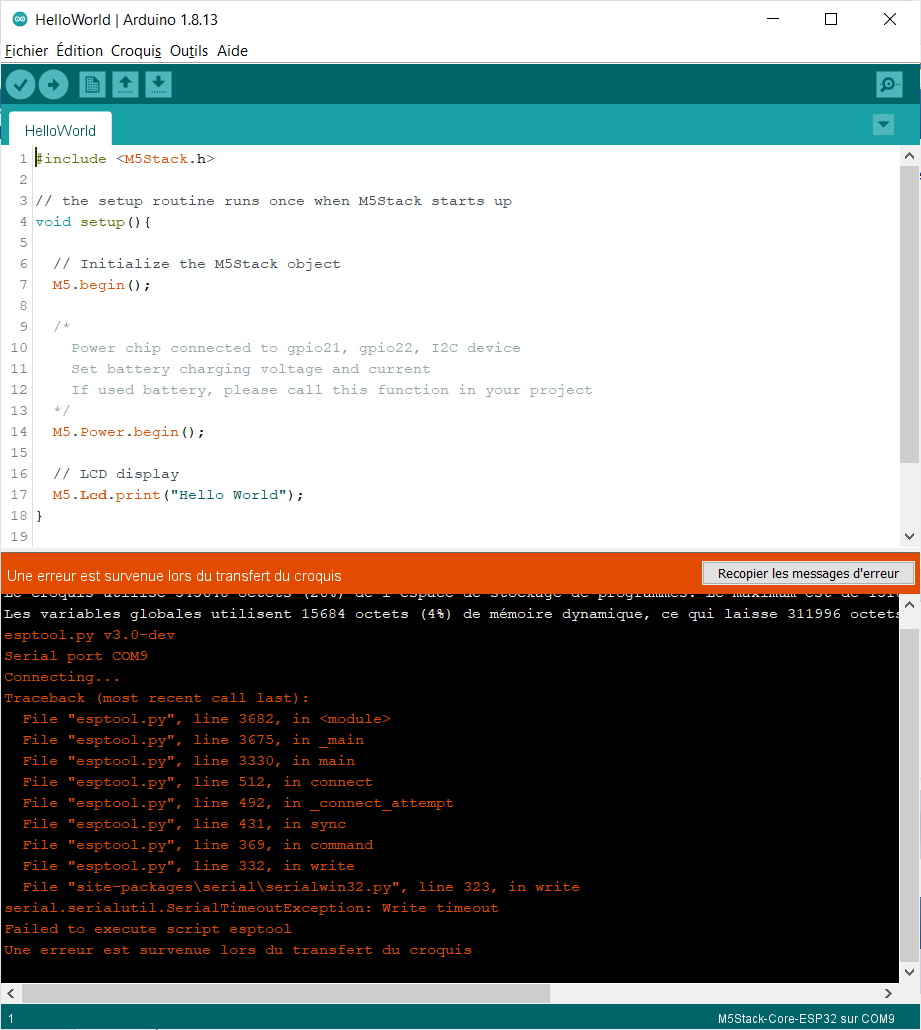The width and height of the screenshot is (921, 1030).
Task: Click the SerialTimeoutException Write timeout line
Action: click(251, 908)
